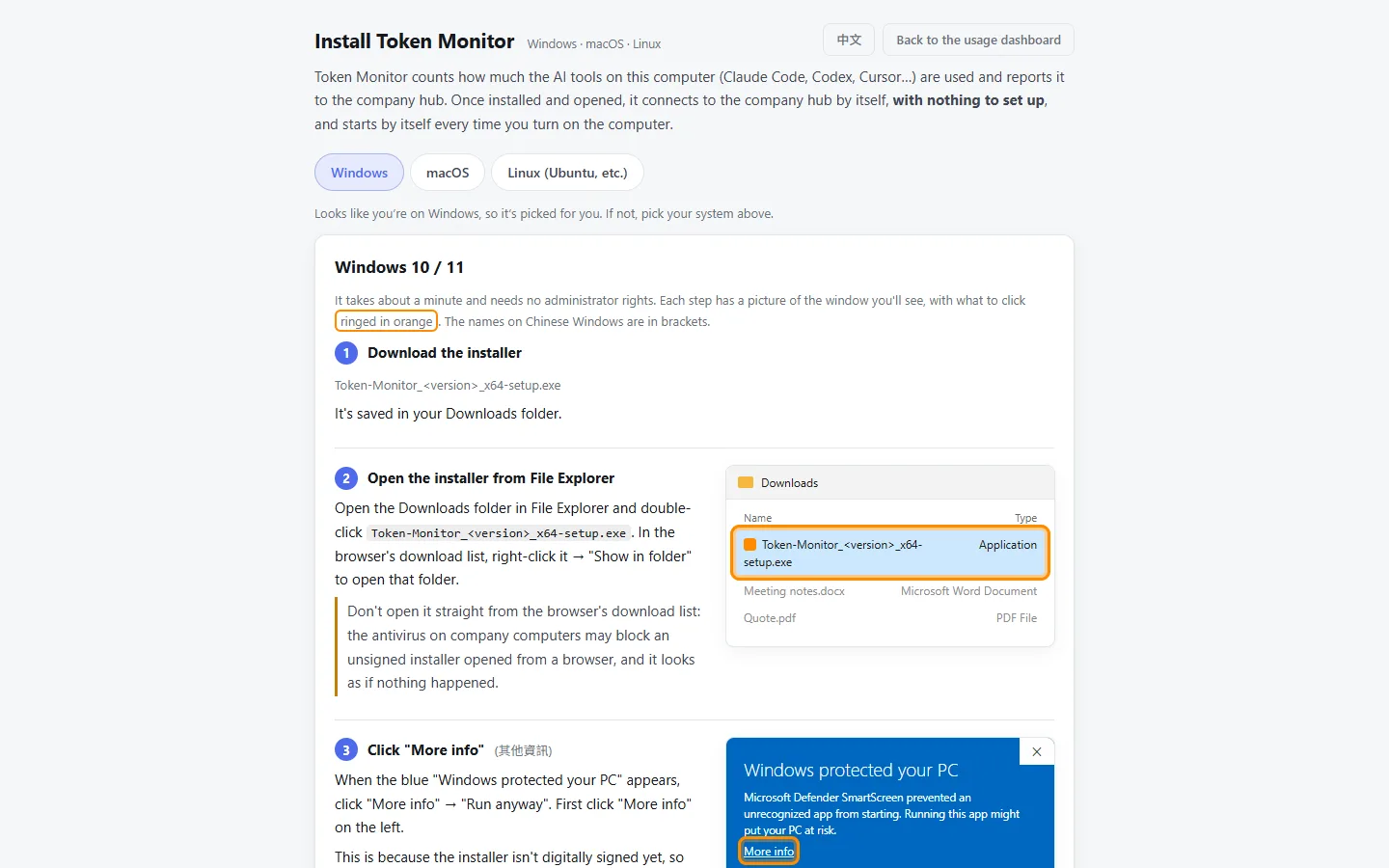Go back to the usage dashboard
The width and height of the screenshot is (1389, 868).
click(x=978, y=40)
